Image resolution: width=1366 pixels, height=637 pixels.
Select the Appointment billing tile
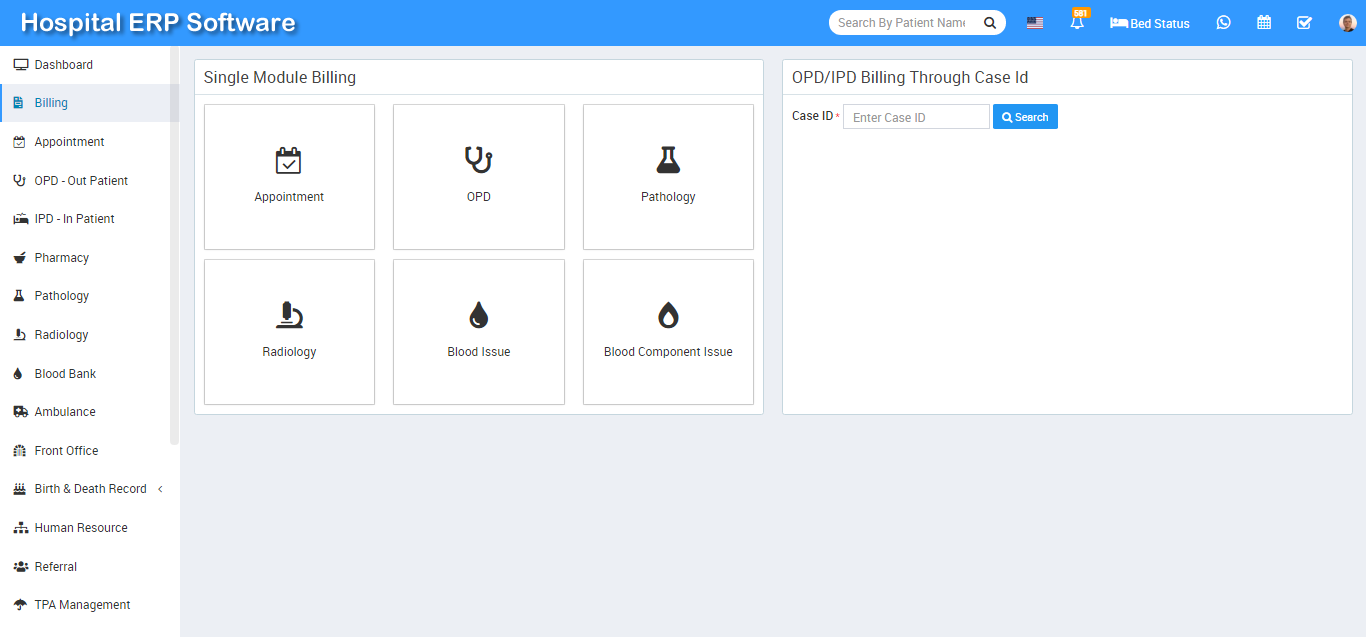289,177
